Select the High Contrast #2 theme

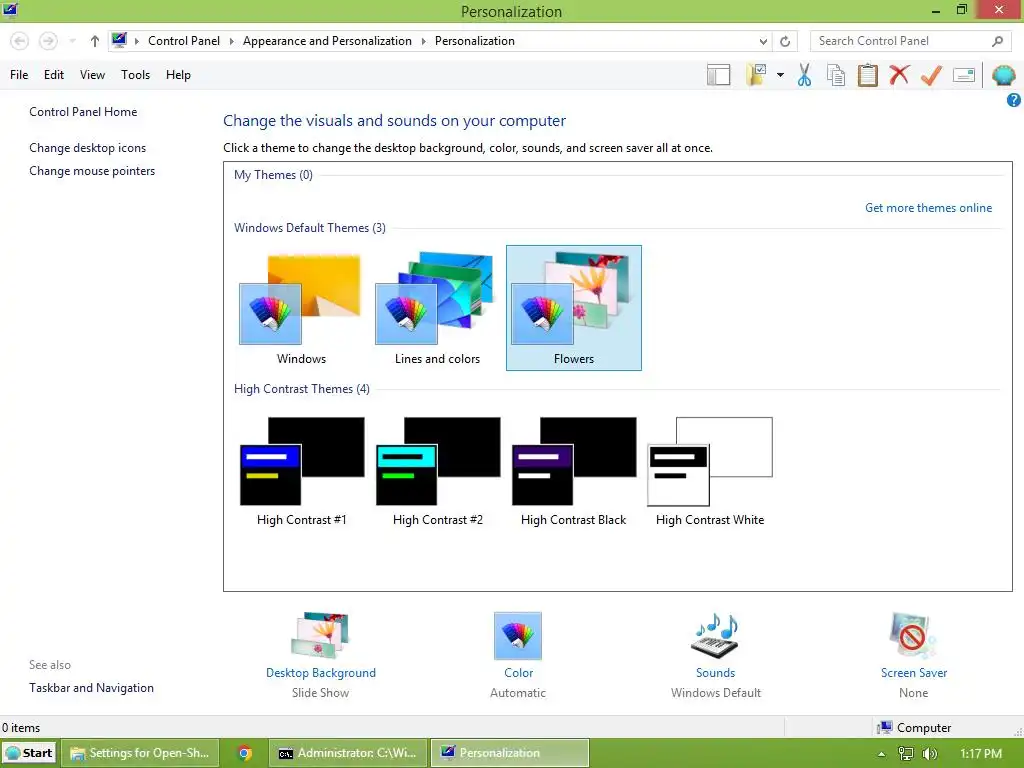438,470
